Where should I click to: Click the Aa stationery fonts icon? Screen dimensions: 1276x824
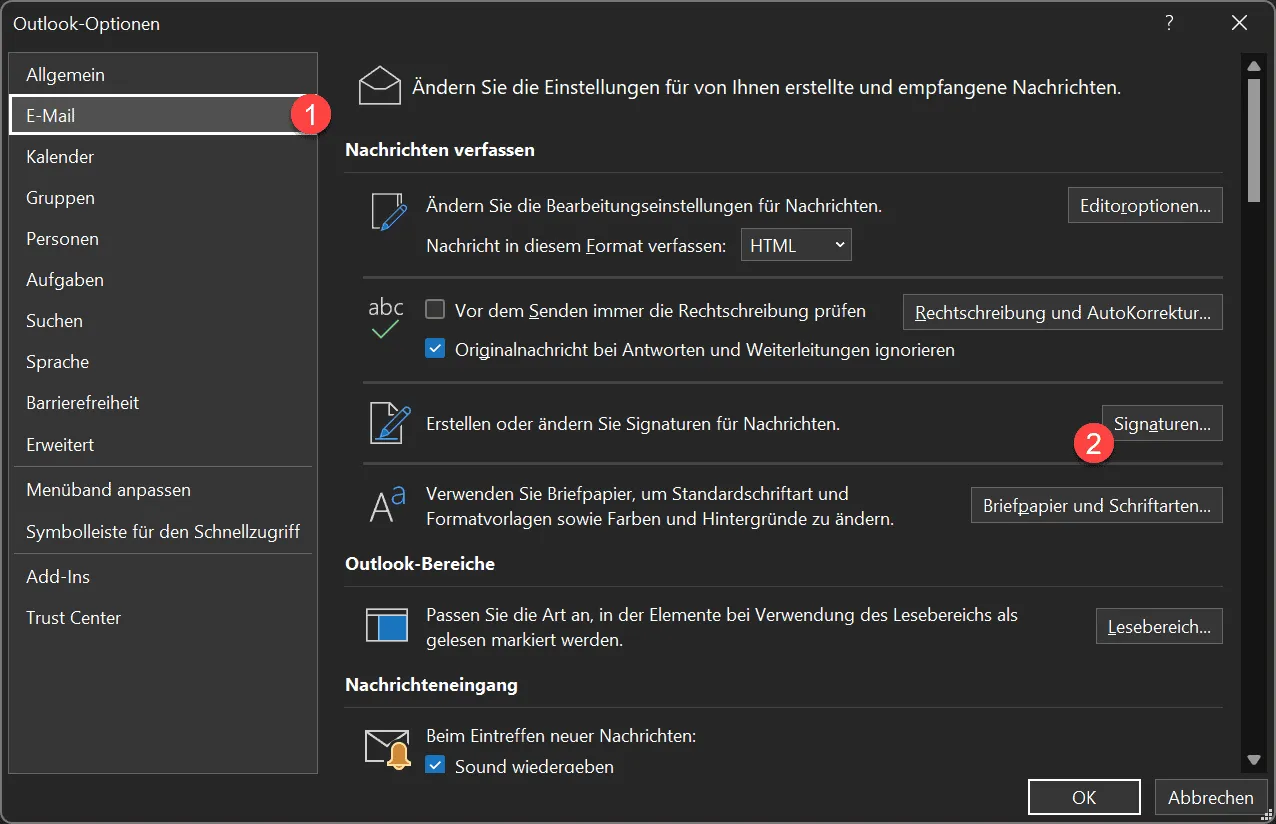tap(387, 505)
